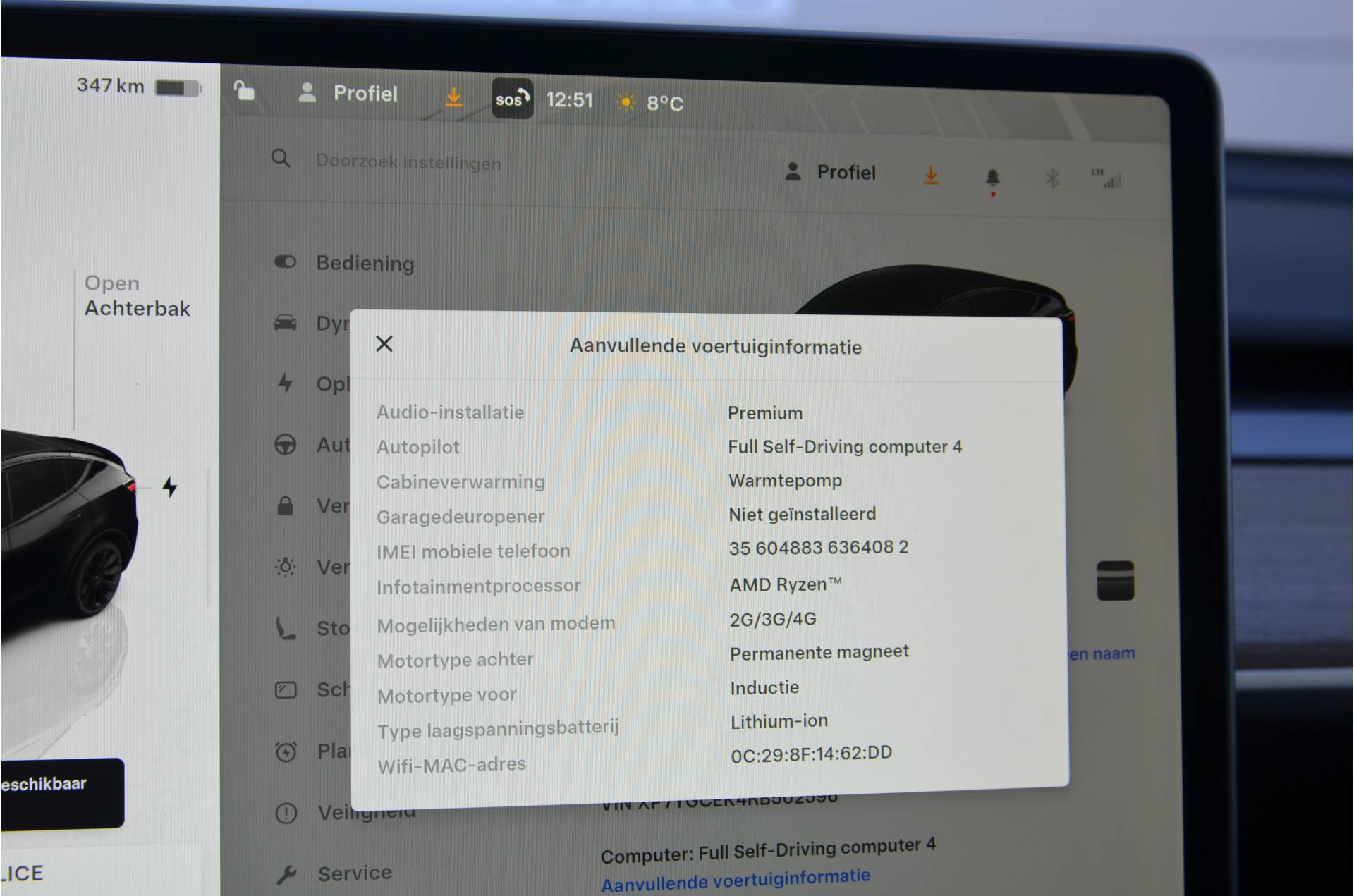This screenshot has width=1354, height=896.
Task: Open the SOS emergency call icon
Action: [512, 99]
